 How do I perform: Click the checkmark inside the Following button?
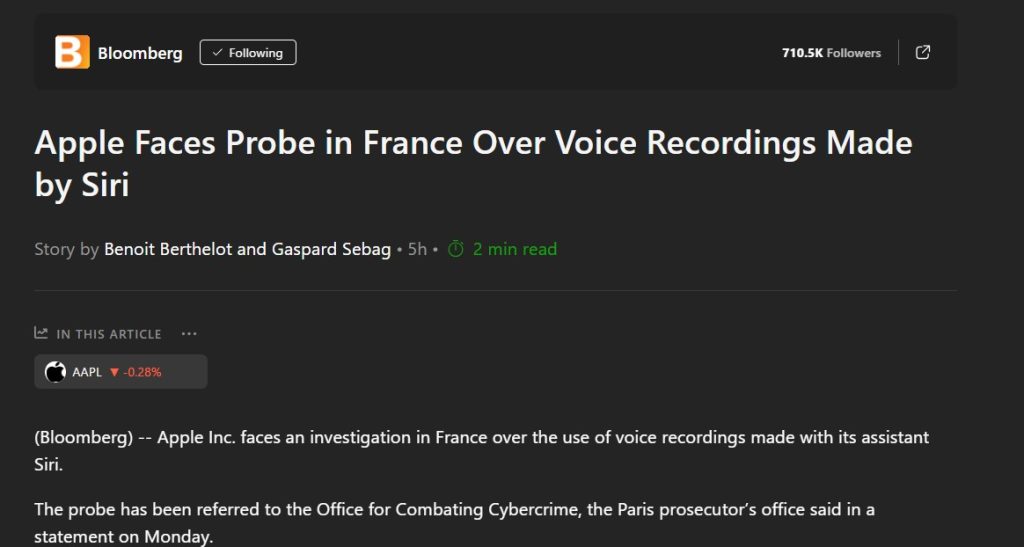pos(217,53)
